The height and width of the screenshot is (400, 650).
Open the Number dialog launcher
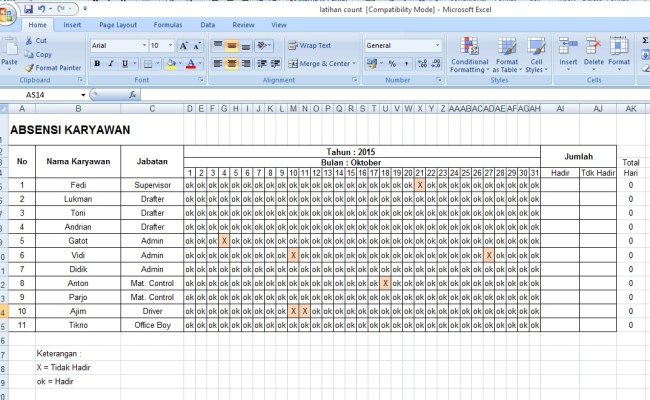point(439,80)
